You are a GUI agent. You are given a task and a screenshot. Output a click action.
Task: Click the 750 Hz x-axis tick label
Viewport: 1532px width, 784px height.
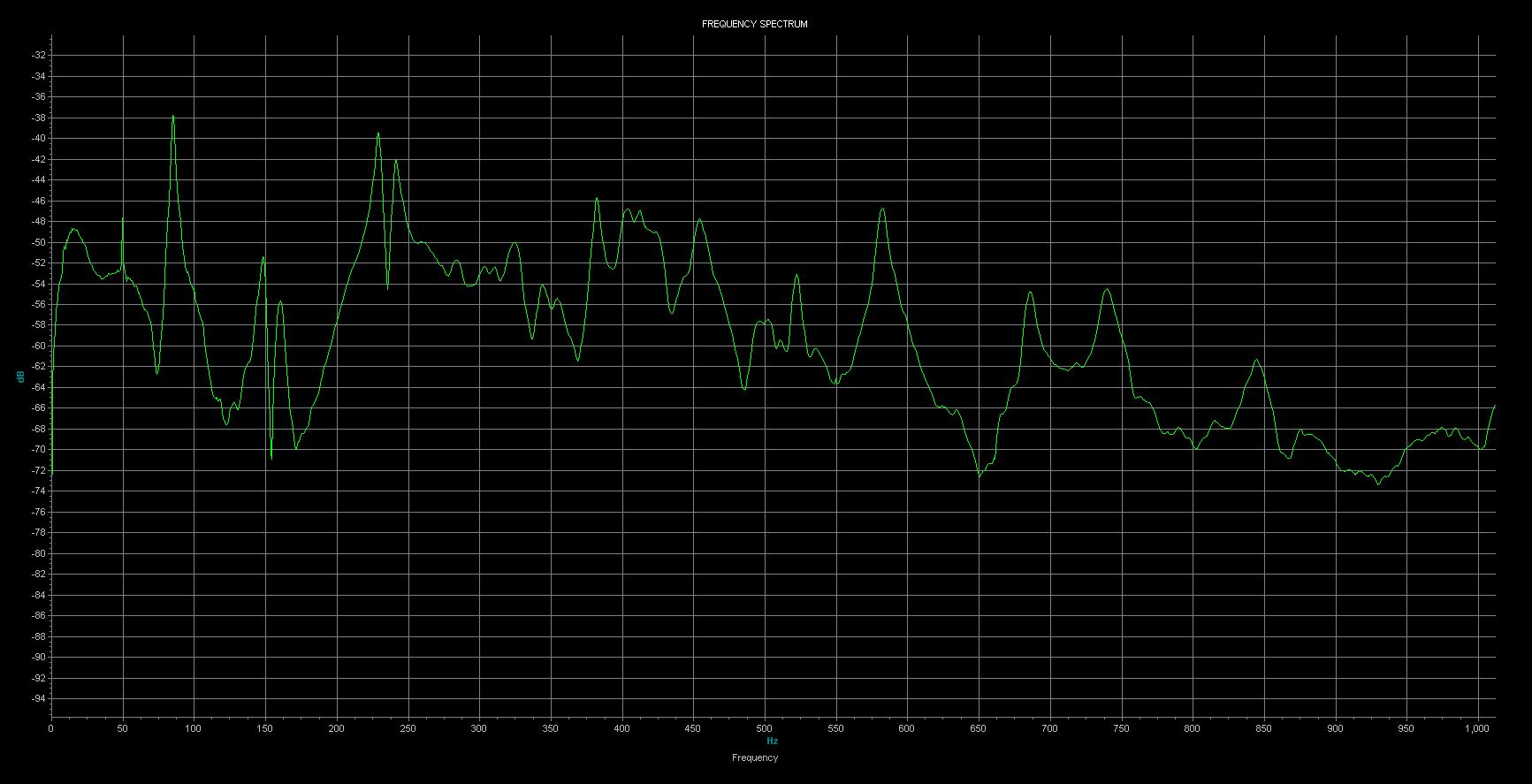pyautogui.click(x=1122, y=729)
